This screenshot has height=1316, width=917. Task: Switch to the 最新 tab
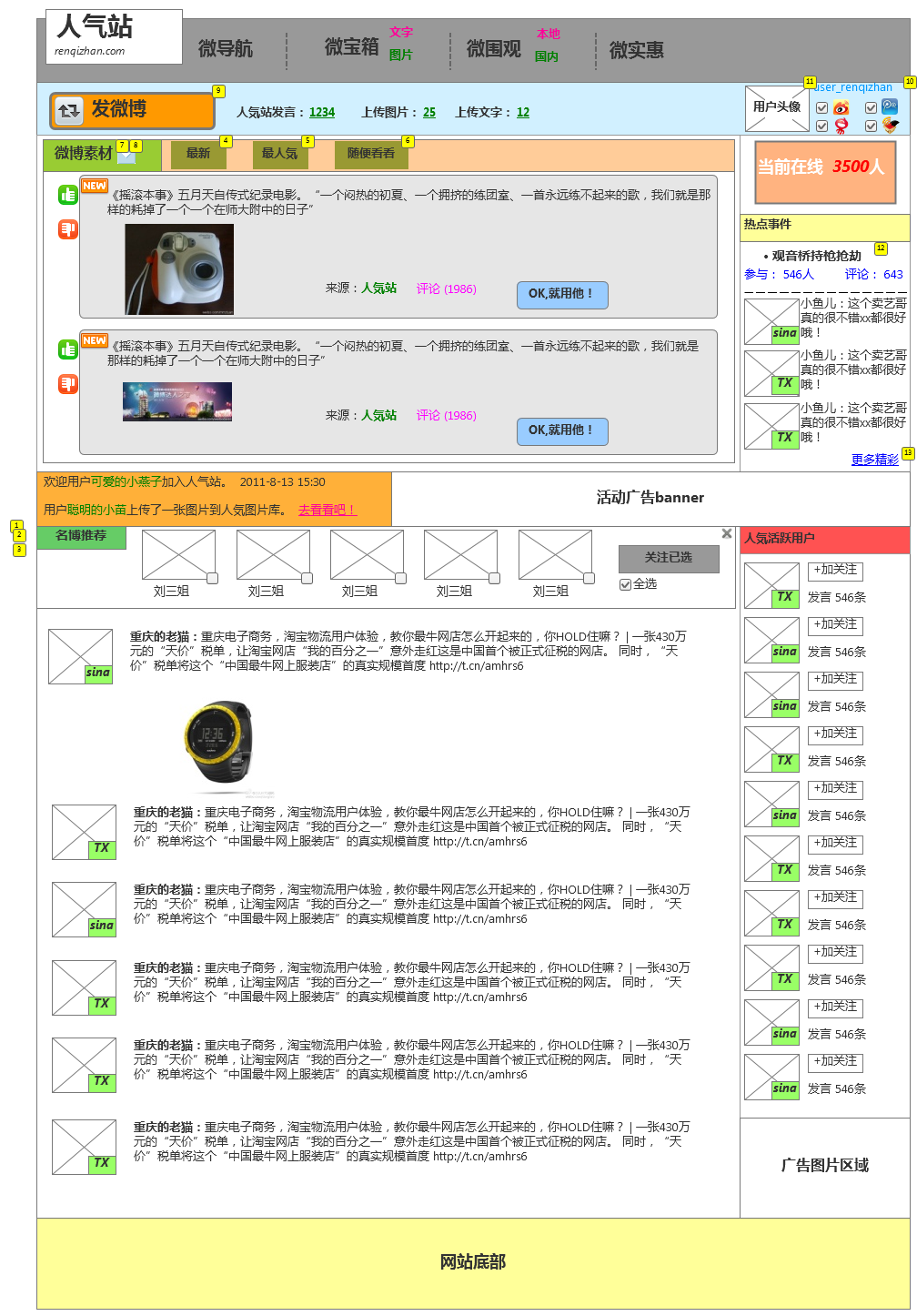click(198, 154)
